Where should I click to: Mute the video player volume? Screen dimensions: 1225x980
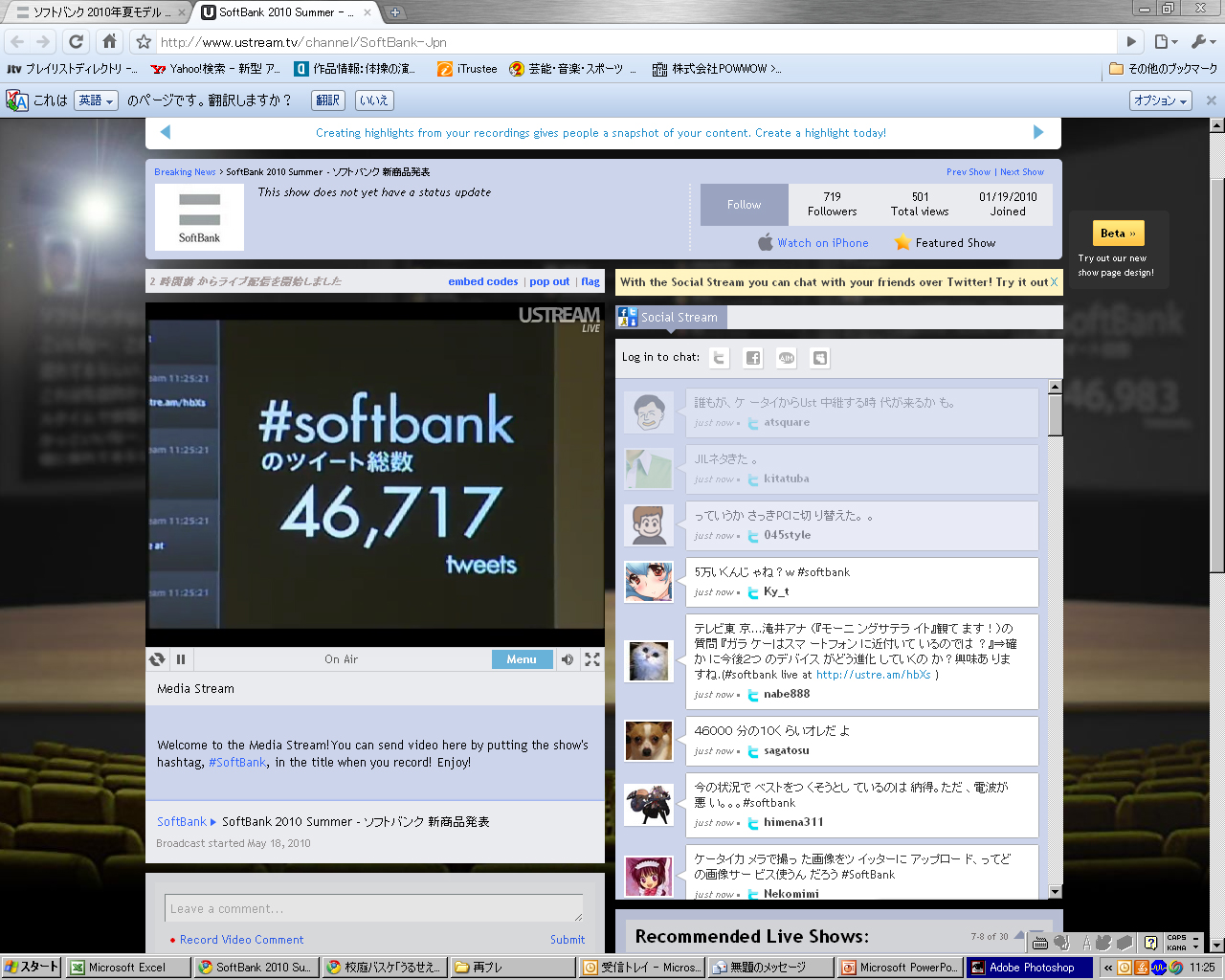tap(568, 659)
